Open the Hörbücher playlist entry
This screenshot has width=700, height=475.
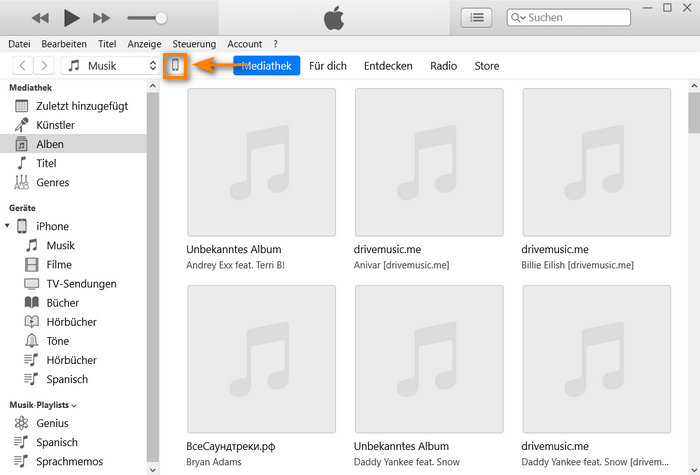[x=73, y=360]
